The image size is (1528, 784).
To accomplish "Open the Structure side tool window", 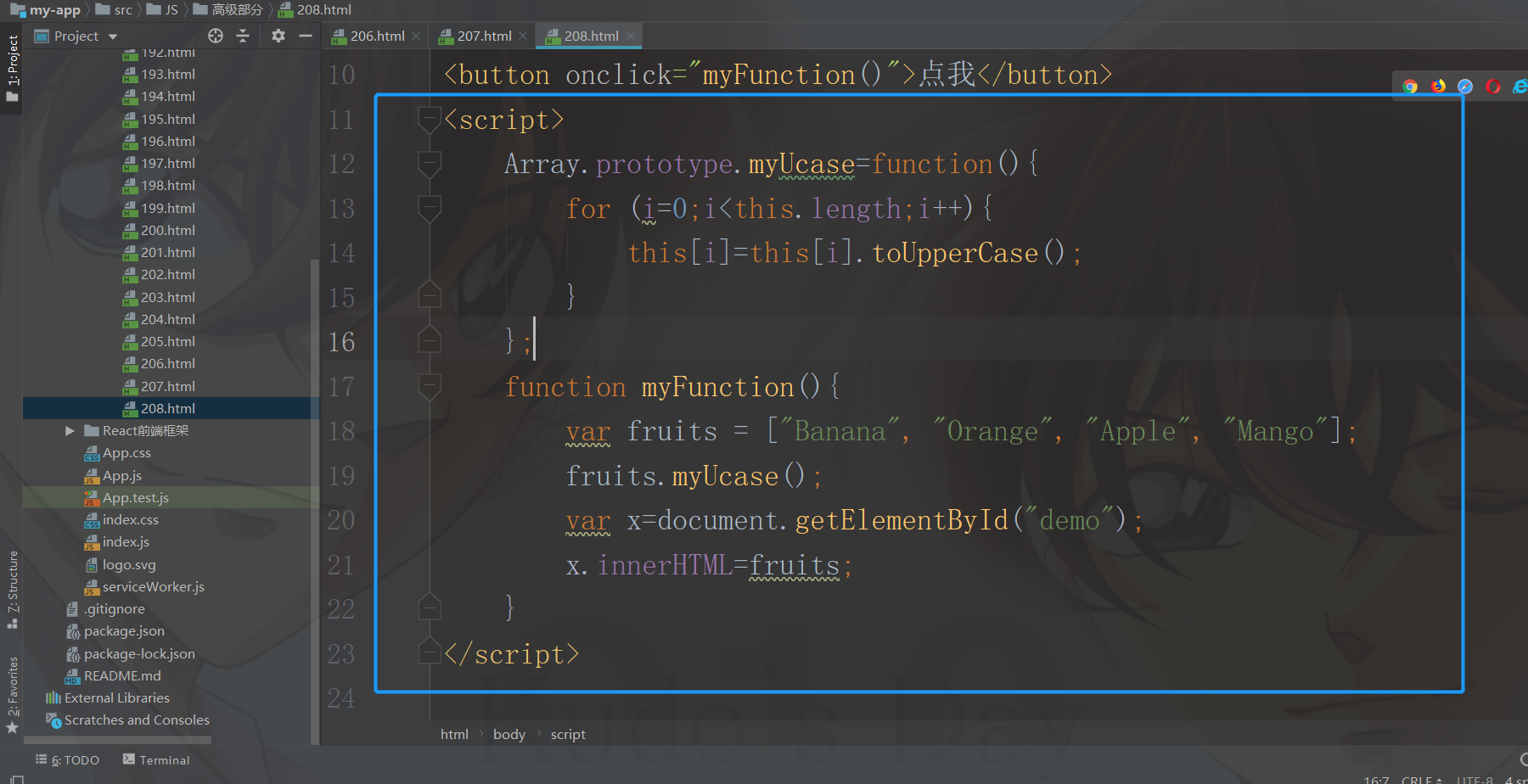I will click(12, 589).
